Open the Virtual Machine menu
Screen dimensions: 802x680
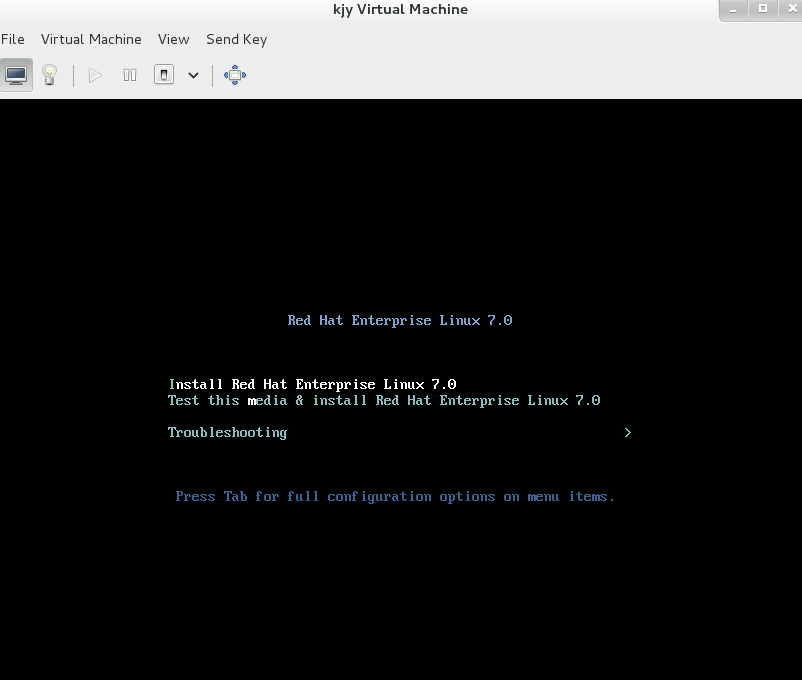pyautogui.click(x=91, y=39)
